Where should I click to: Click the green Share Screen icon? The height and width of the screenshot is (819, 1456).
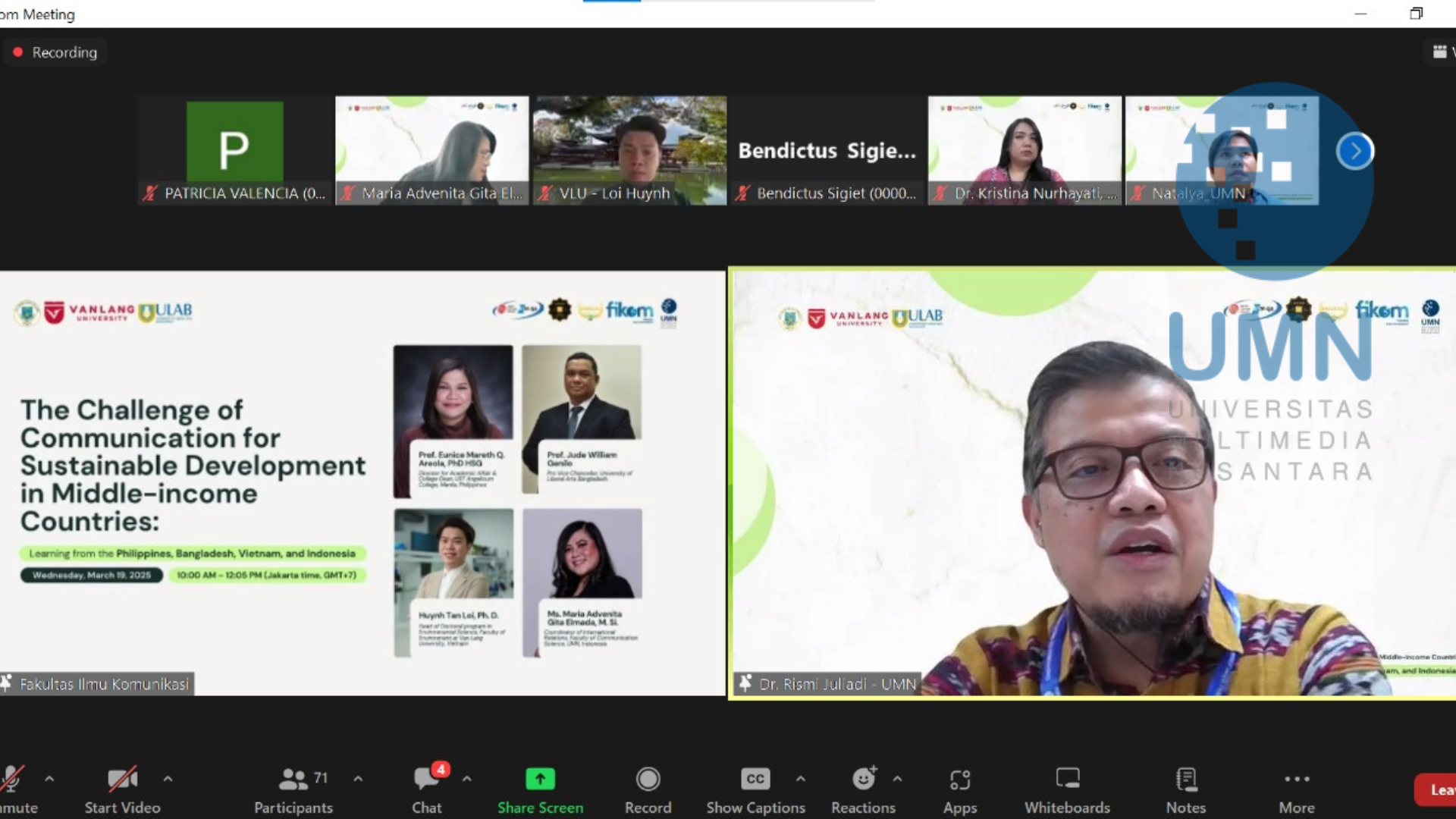click(x=540, y=779)
